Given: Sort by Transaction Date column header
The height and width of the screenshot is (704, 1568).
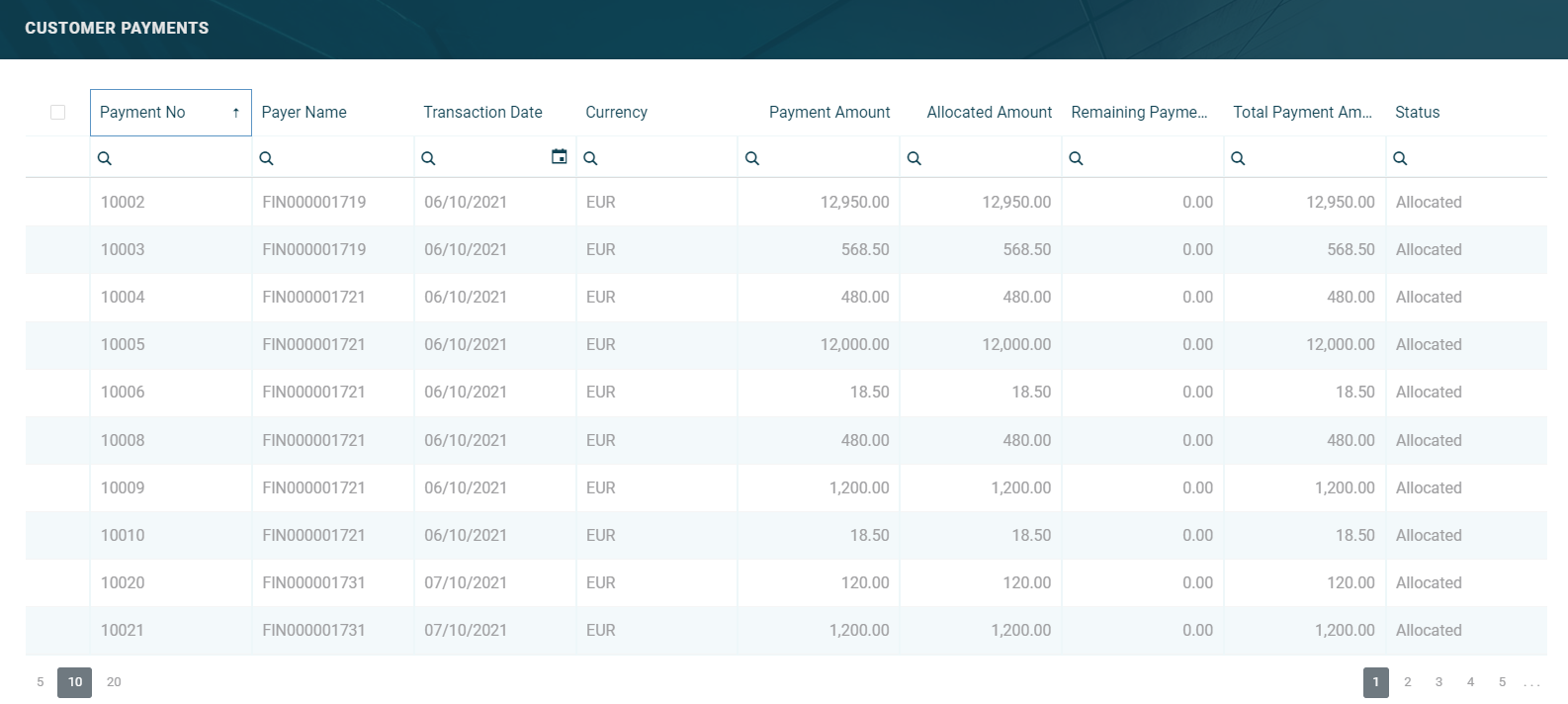Looking at the screenshot, I should 482,113.
